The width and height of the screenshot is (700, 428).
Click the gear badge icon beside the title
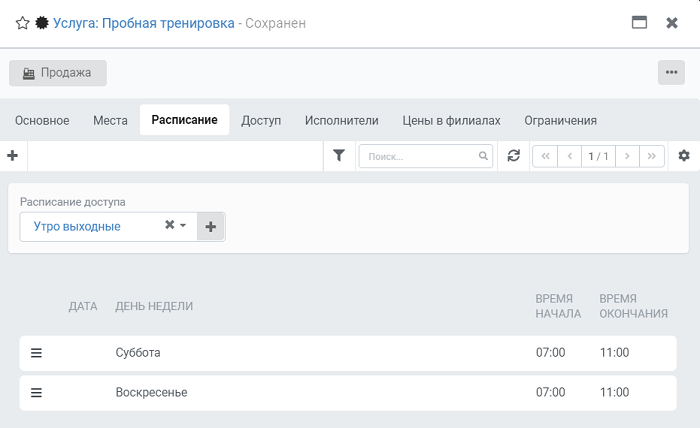[42, 23]
